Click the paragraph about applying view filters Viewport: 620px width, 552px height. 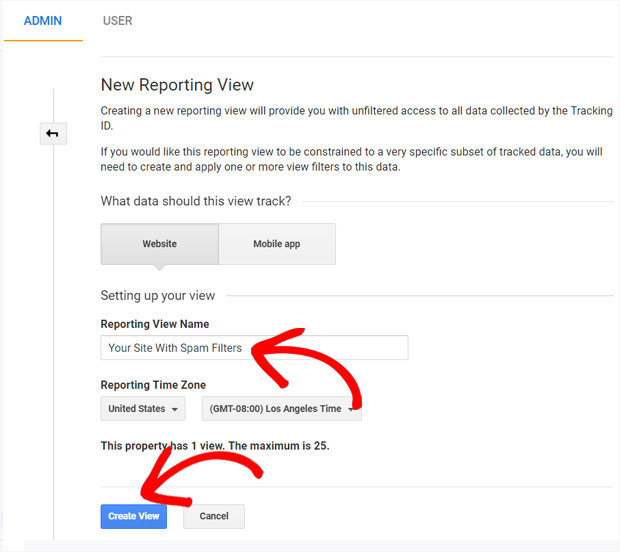[352, 159]
